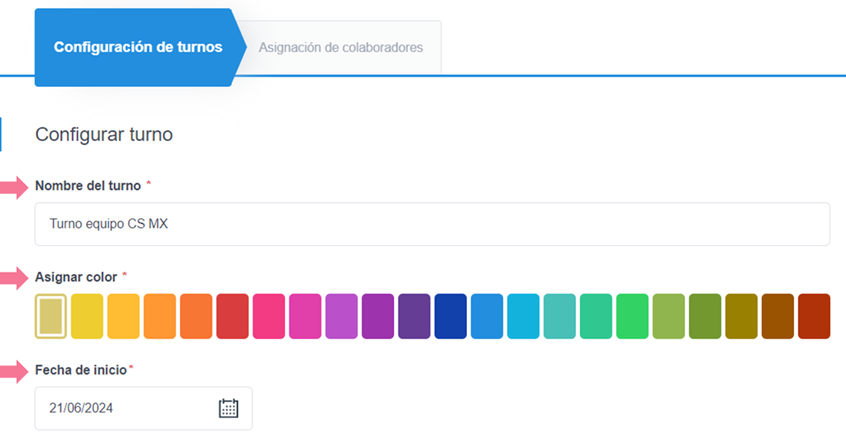The image size is (846, 440).
Task: Select the navy blue color swatch
Action: click(x=450, y=316)
